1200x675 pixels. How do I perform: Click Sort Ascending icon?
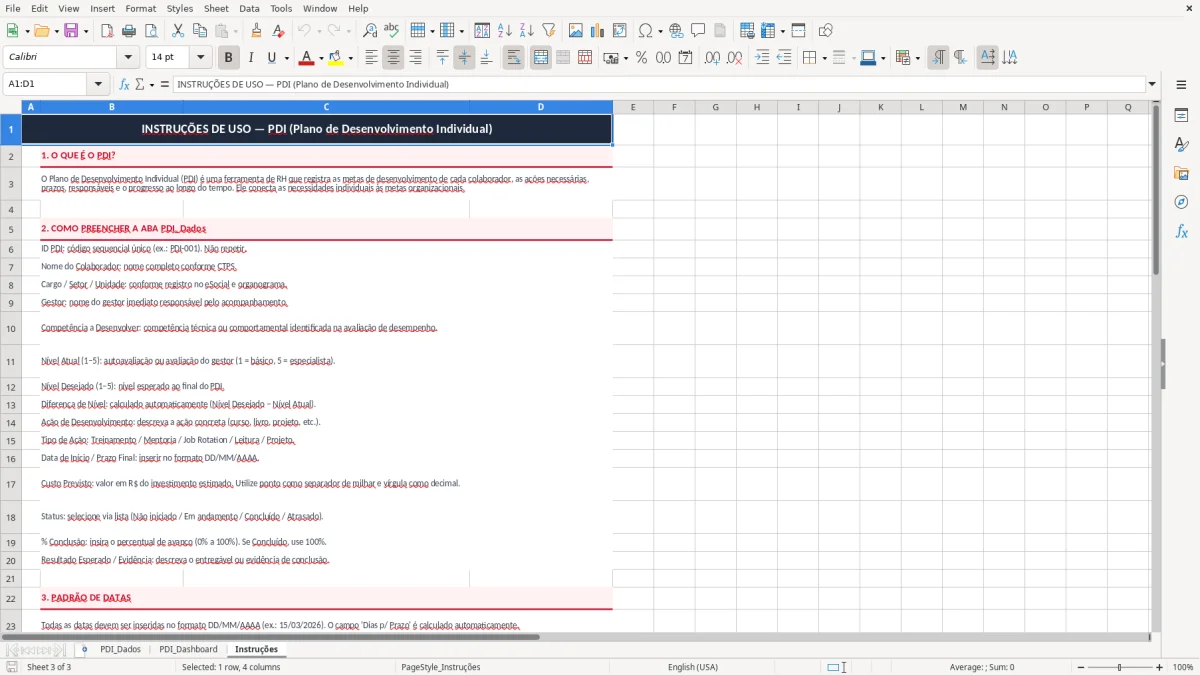504,31
